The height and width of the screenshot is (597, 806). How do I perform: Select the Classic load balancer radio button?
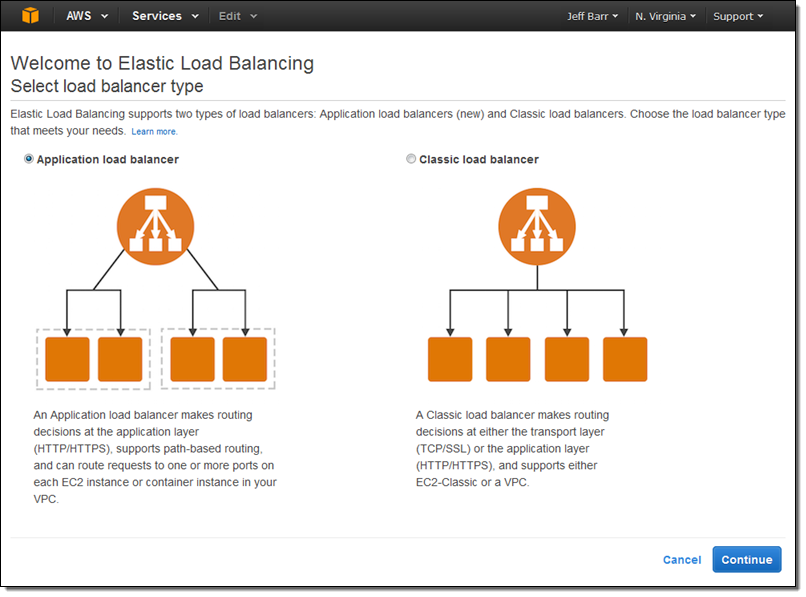pyautogui.click(x=411, y=159)
